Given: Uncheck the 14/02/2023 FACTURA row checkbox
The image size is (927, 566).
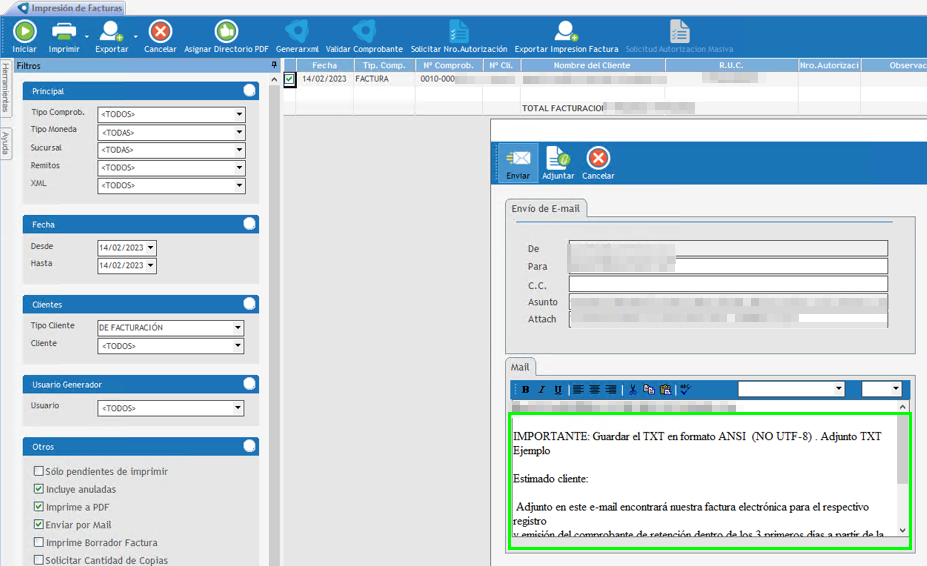Looking at the screenshot, I should (289, 79).
